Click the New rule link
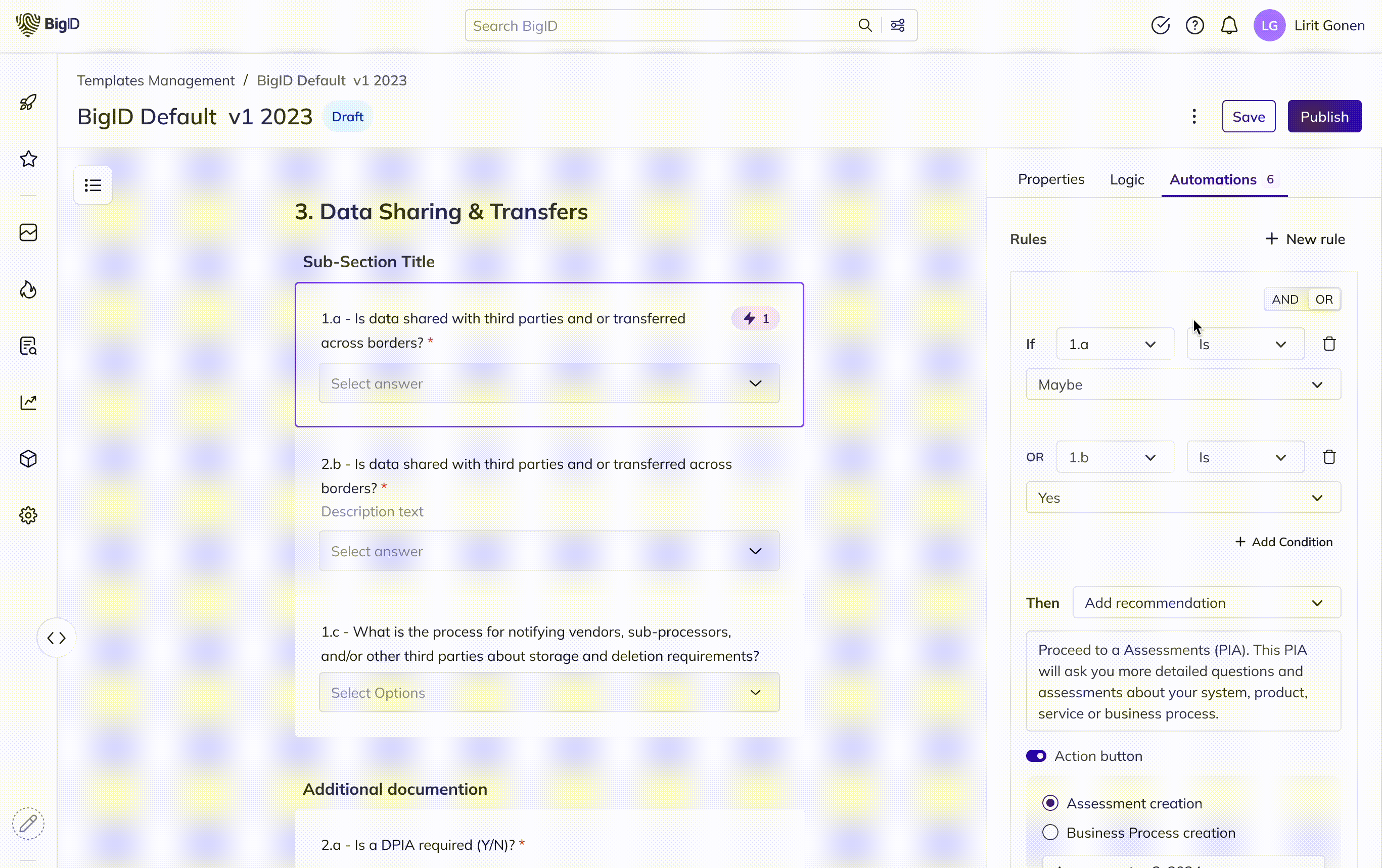The width and height of the screenshot is (1382, 868). pos(1305,239)
